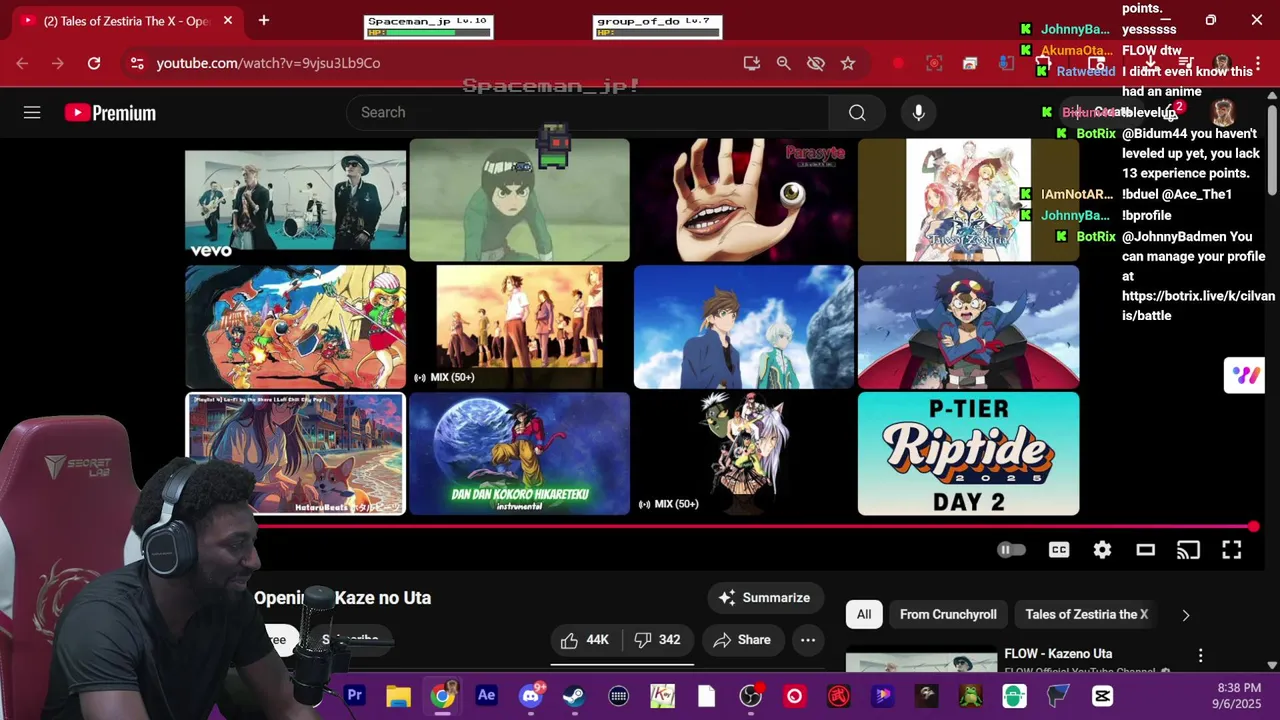Open the YouTube guide hamburger menu
Image resolution: width=1280 pixels, height=720 pixels.
(32, 113)
